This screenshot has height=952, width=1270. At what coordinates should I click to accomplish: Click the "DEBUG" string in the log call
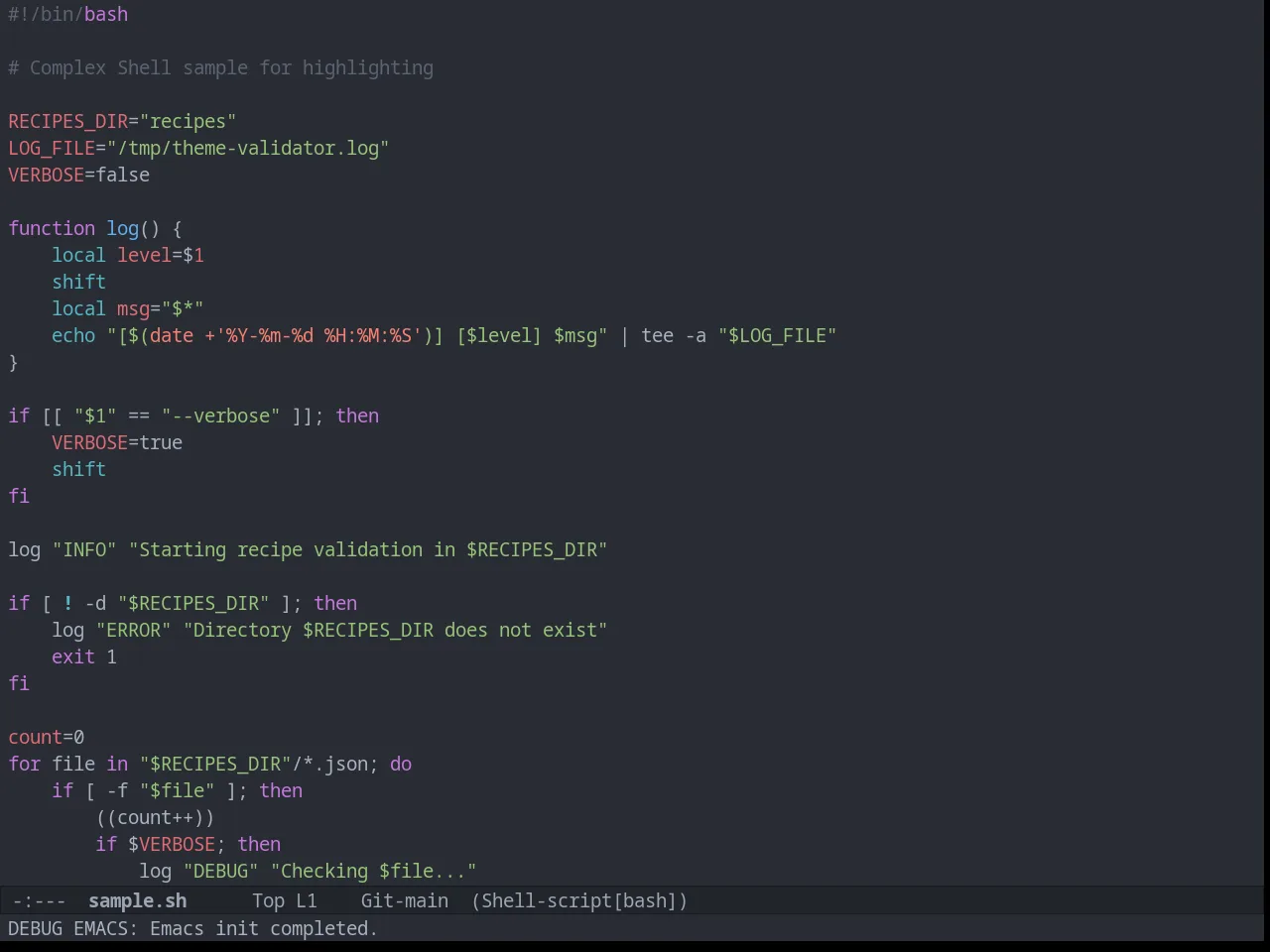(220, 871)
